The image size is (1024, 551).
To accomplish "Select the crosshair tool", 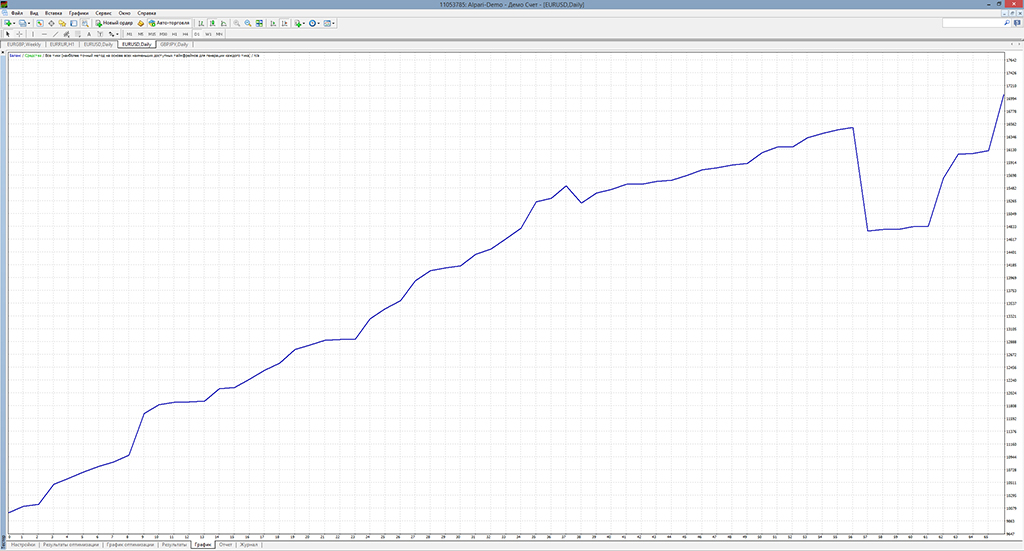I will 20,34.
